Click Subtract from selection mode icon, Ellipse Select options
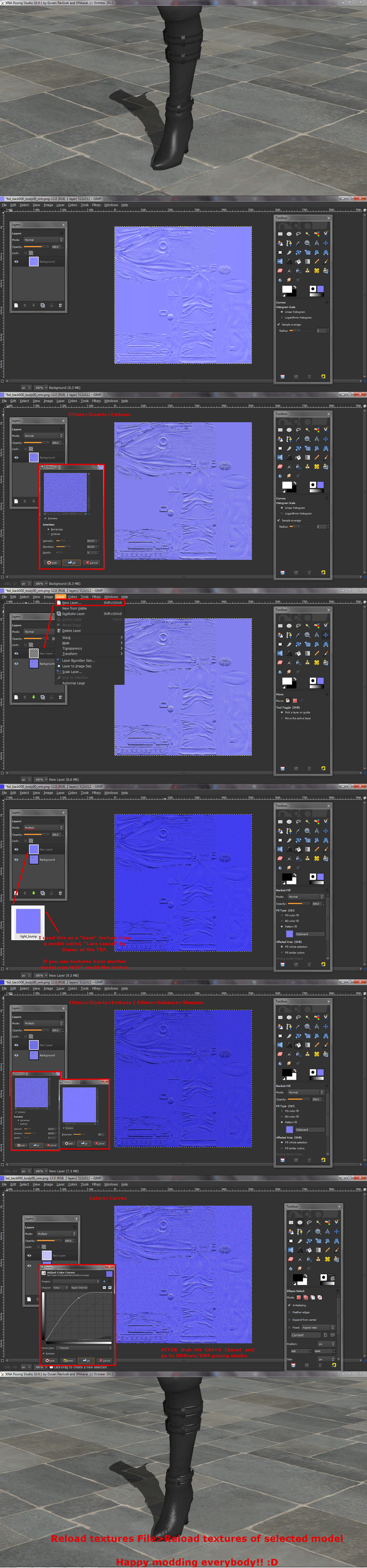 pos(313,1298)
